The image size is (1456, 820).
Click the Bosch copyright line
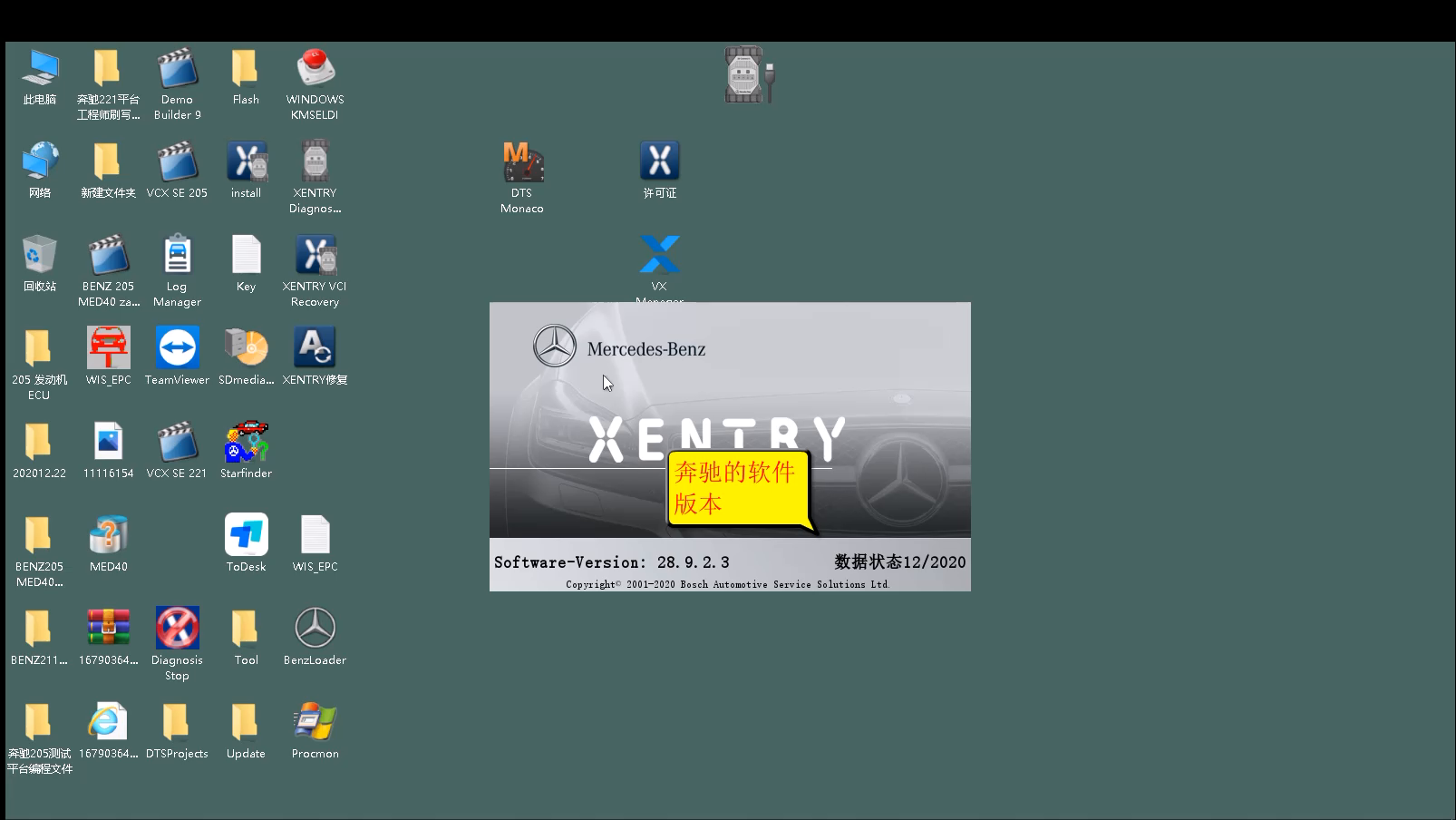click(x=728, y=584)
